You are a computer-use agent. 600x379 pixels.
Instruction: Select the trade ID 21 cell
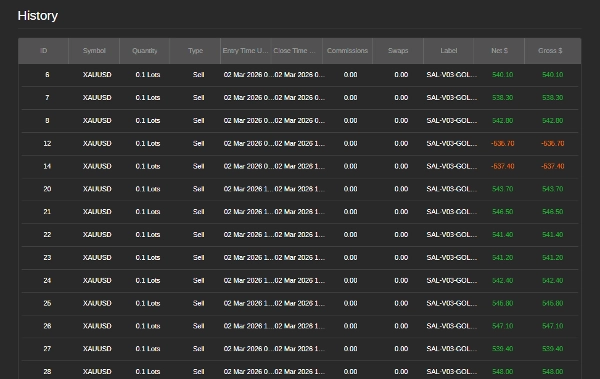point(47,212)
